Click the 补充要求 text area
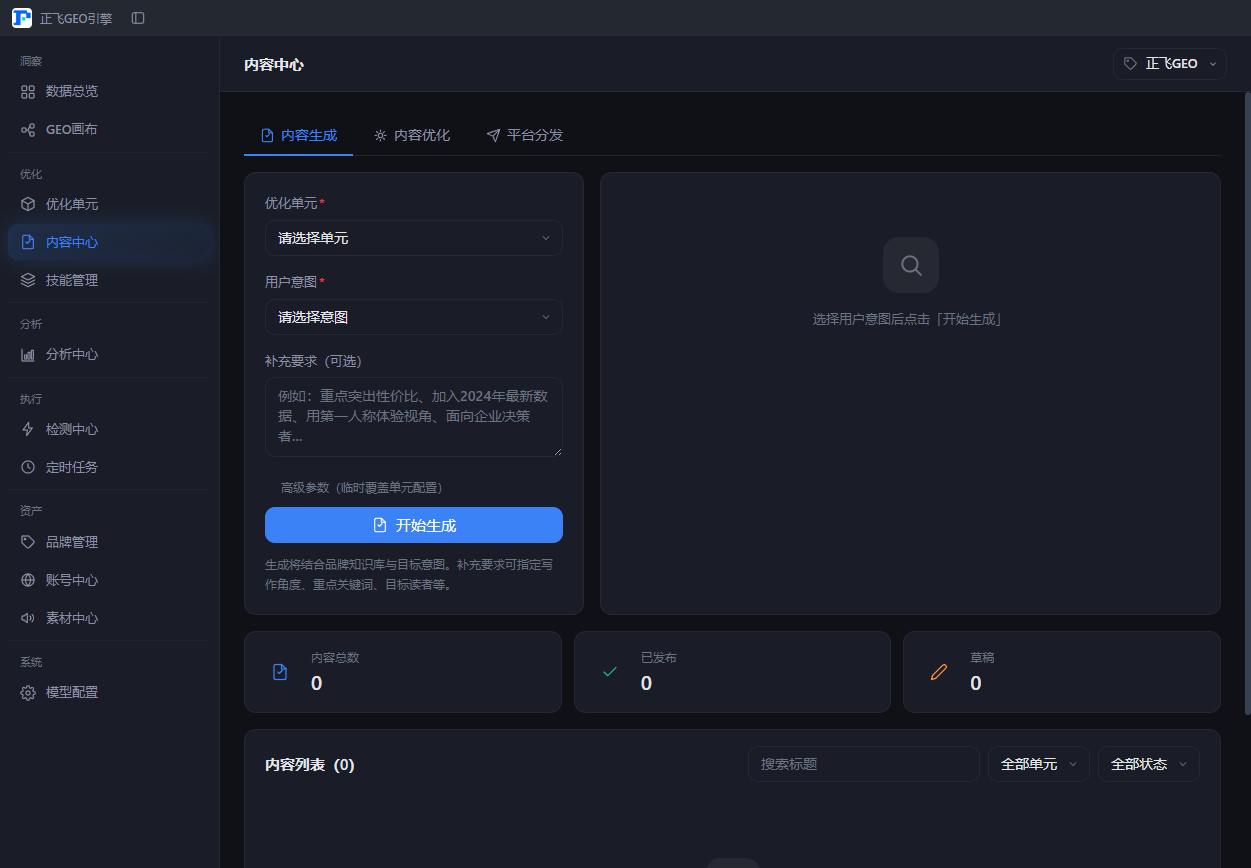This screenshot has width=1251, height=868. (414, 417)
